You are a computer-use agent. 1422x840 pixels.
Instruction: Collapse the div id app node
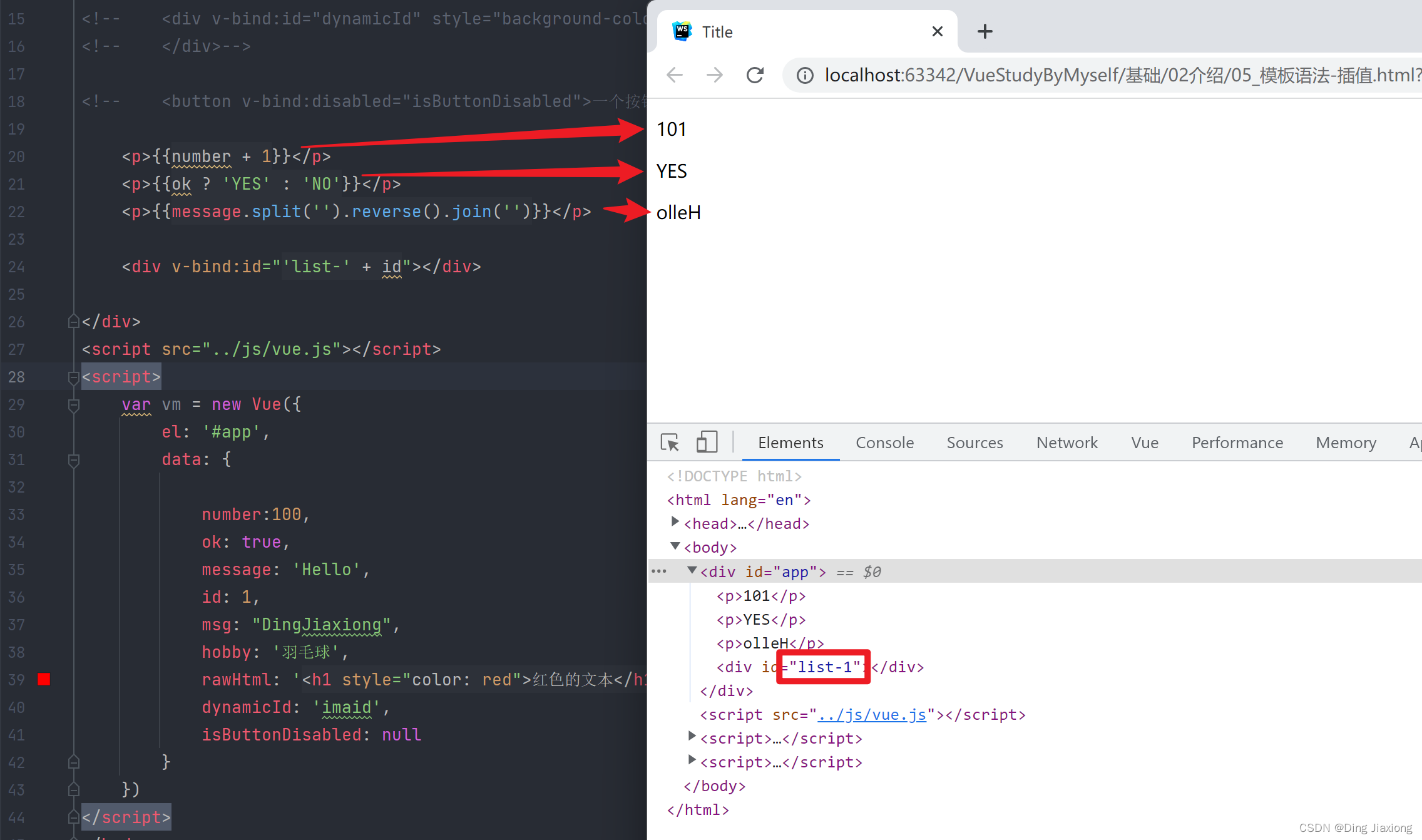point(692,570)
